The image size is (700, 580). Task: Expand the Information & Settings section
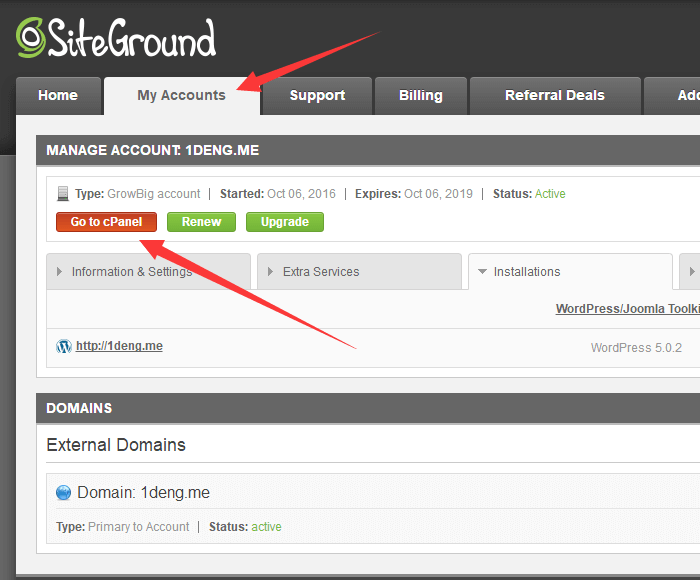[x=149, y=271]
